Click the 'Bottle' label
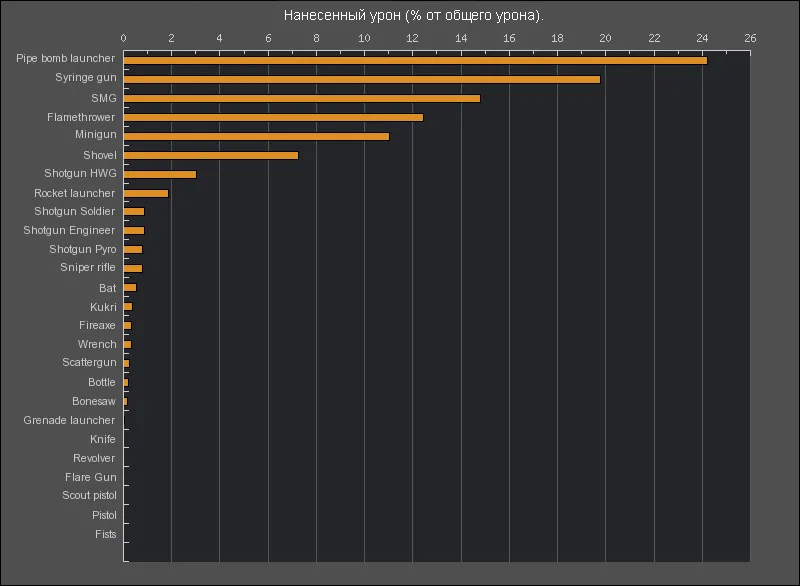The image size is (800, 586). click(x=102, y=382)
